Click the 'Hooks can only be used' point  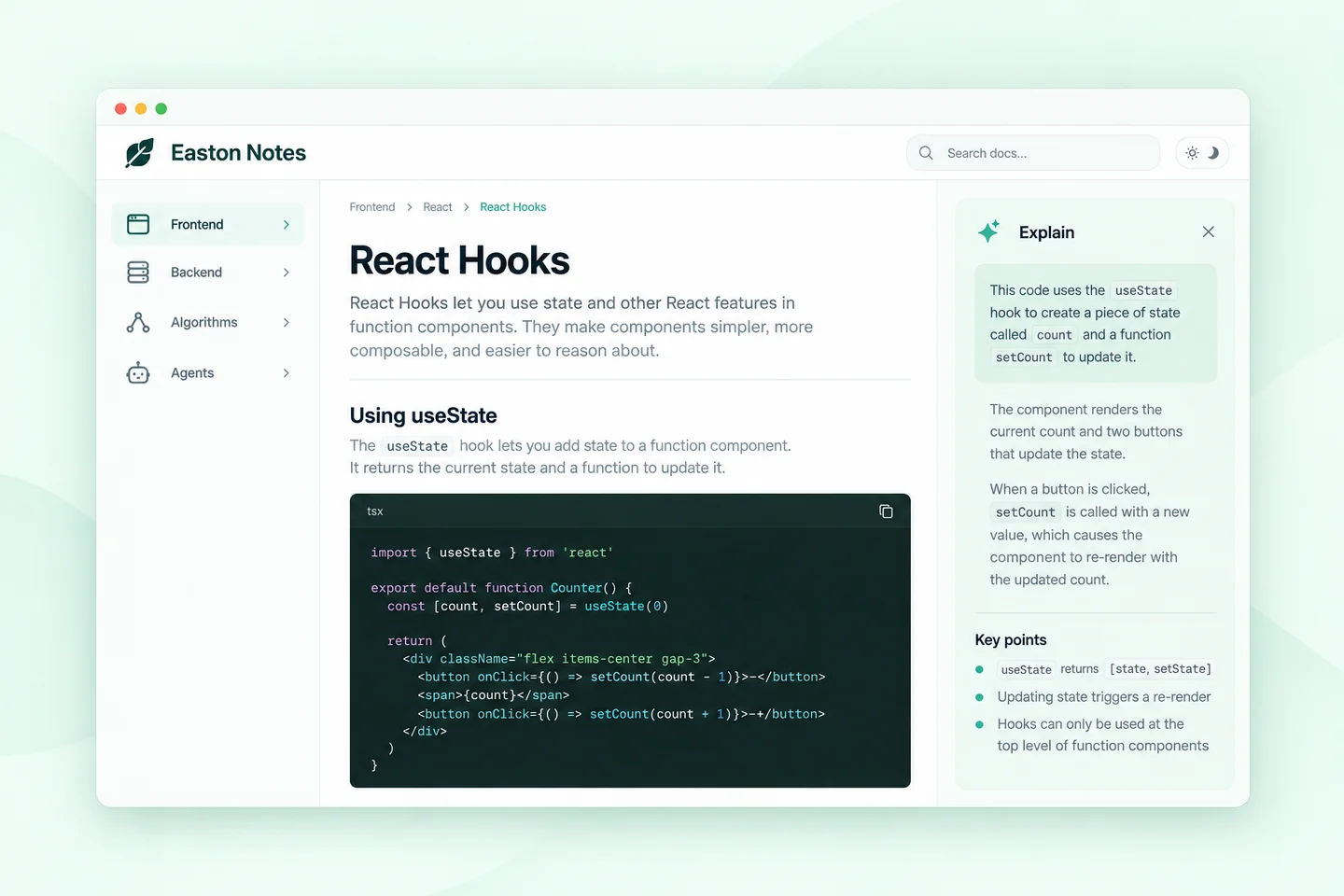[1102, 735]
